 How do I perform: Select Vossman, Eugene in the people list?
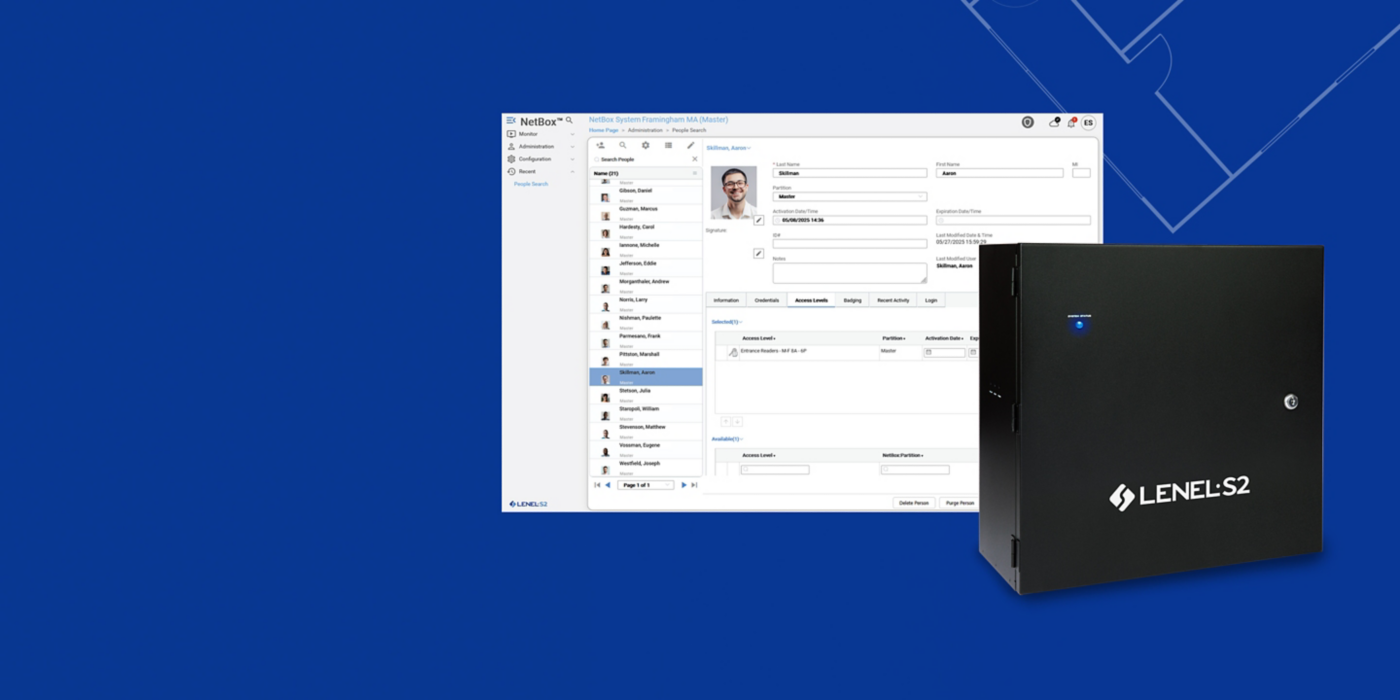click(x=646, y=449)
